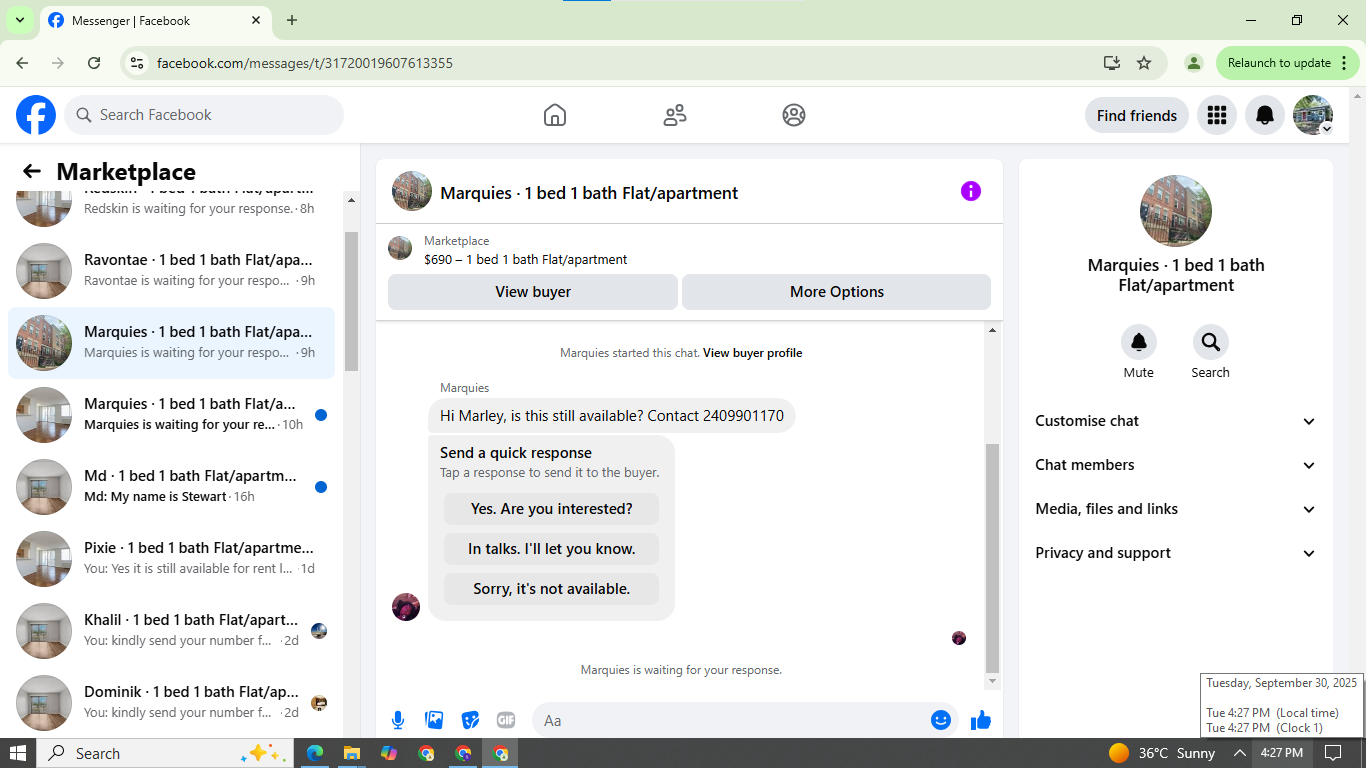Viewport: 1366px width, 768px height.
Task: View site information icon in address bar
Action: [138, 63]
